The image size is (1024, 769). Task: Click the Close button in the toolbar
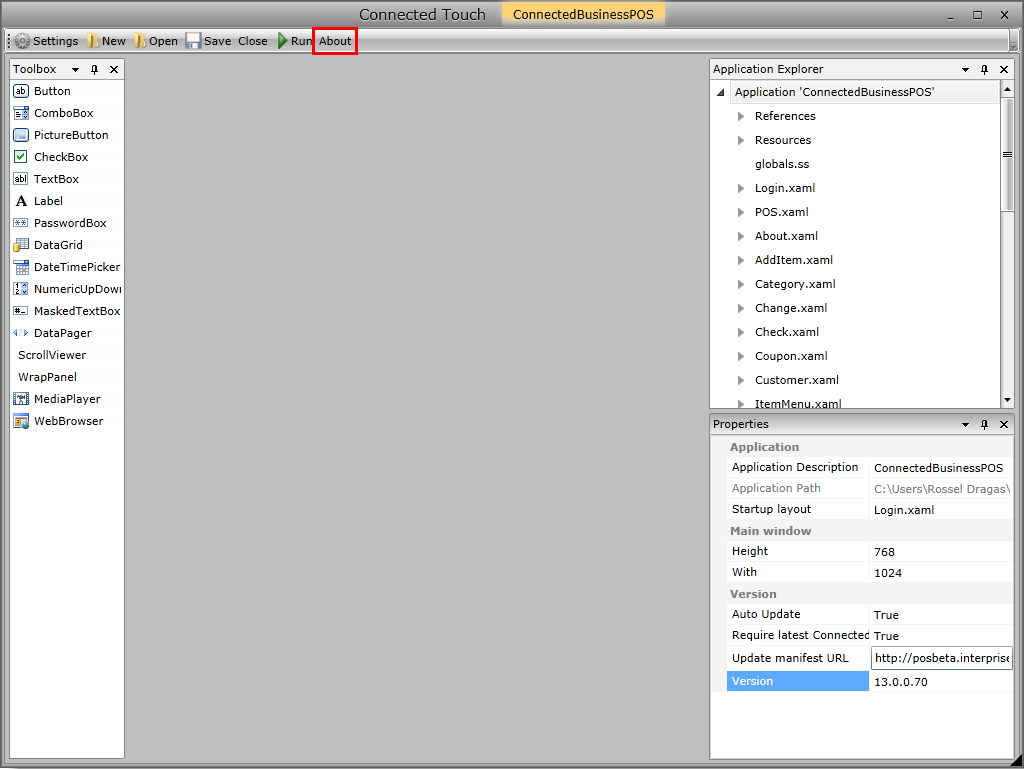[x=253, y=41]
